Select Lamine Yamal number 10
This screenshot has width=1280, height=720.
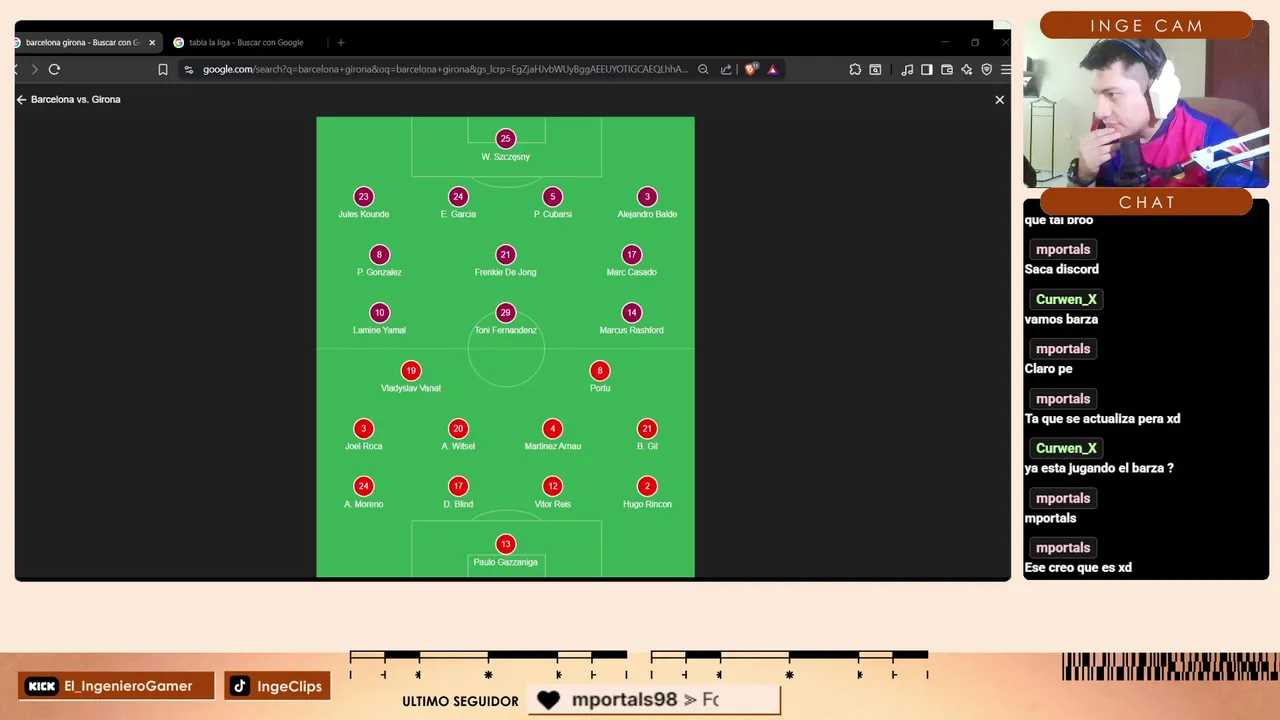(379, 319)
